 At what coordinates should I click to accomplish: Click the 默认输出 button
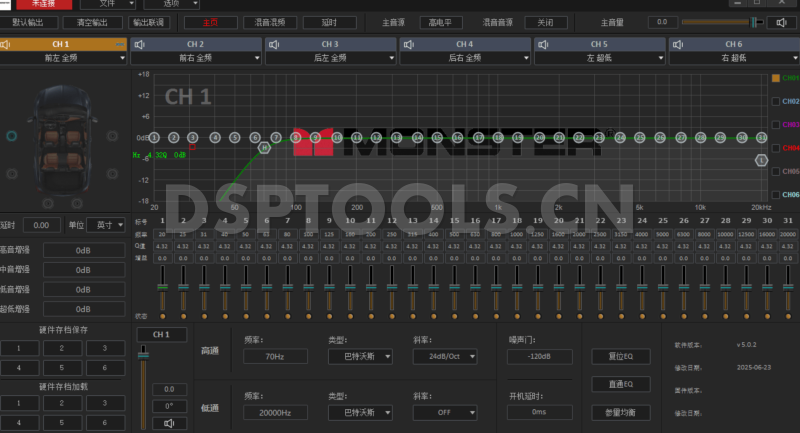point(28,22)
